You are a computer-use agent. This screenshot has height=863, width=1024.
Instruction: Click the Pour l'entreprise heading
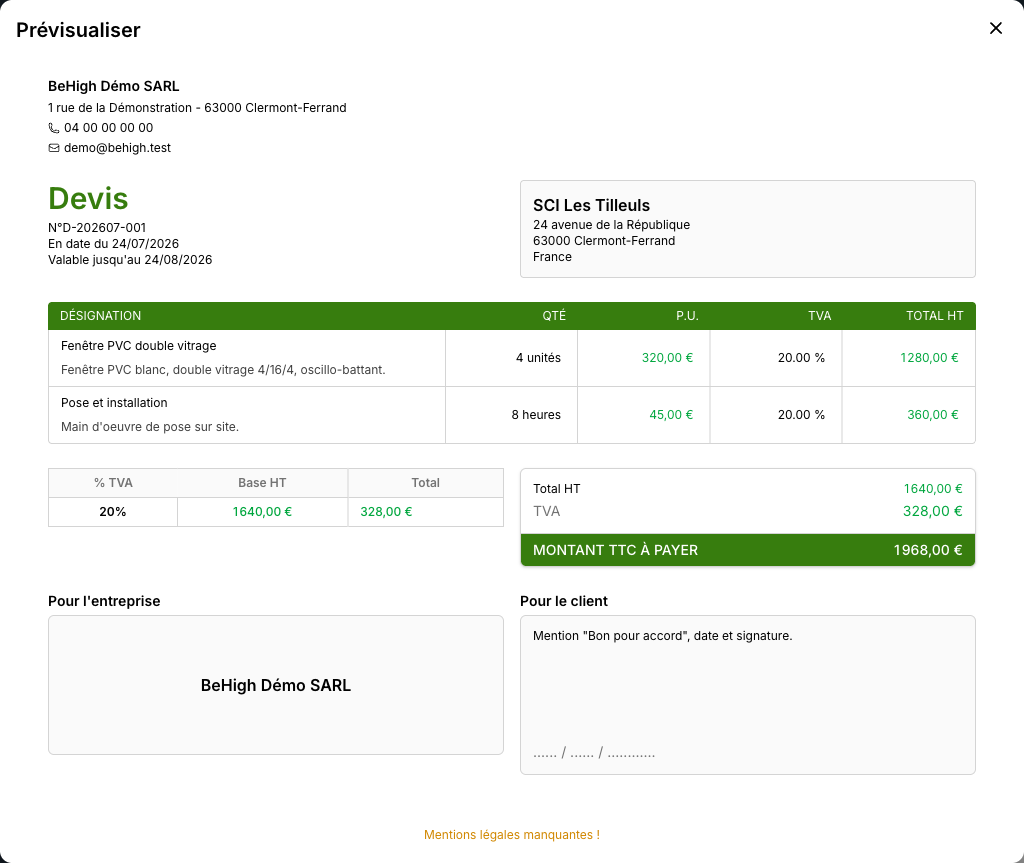104,601
